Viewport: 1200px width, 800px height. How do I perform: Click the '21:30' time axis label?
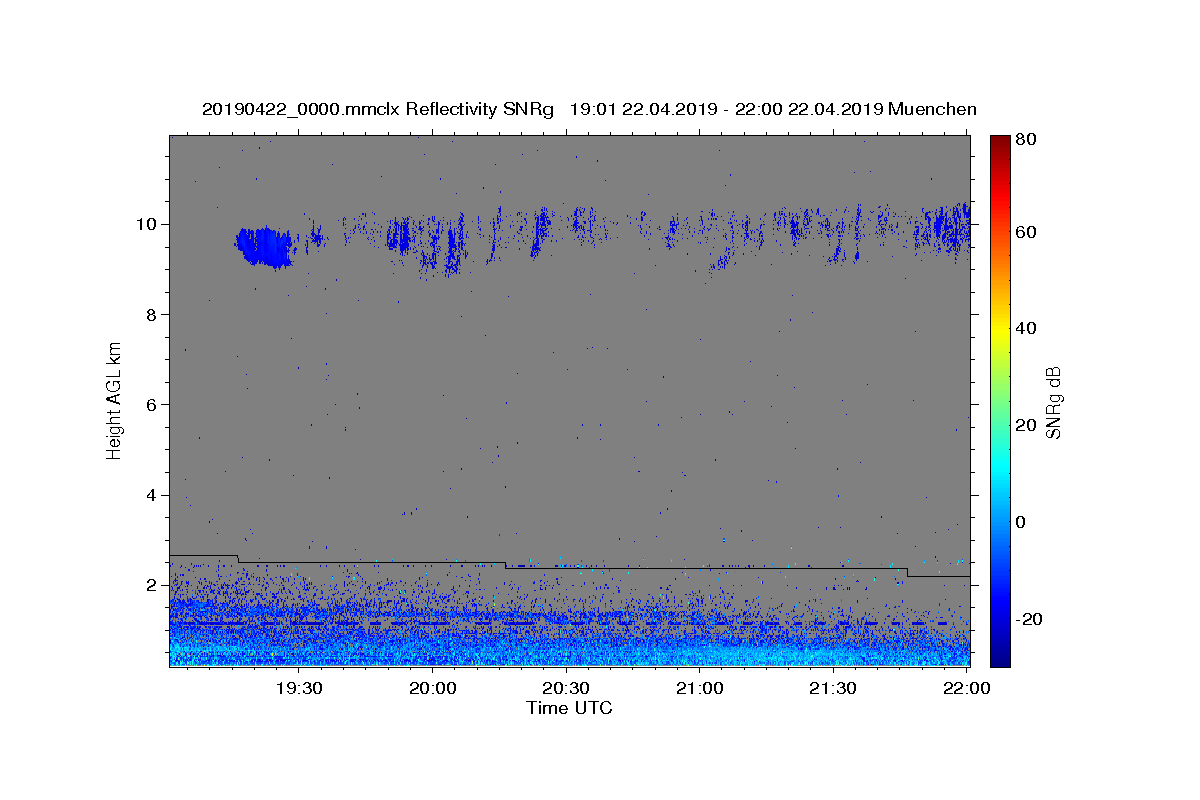(x=833, y=689)
